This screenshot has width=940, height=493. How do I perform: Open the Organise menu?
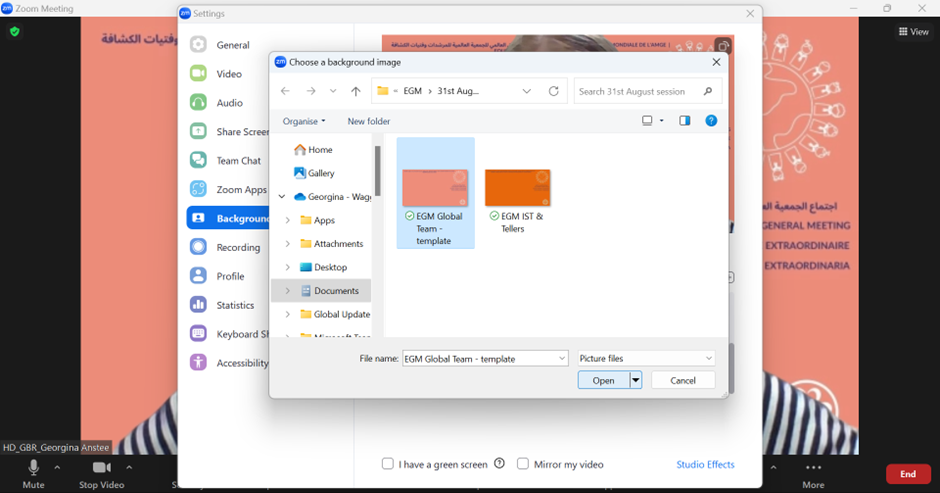[304, 121]
